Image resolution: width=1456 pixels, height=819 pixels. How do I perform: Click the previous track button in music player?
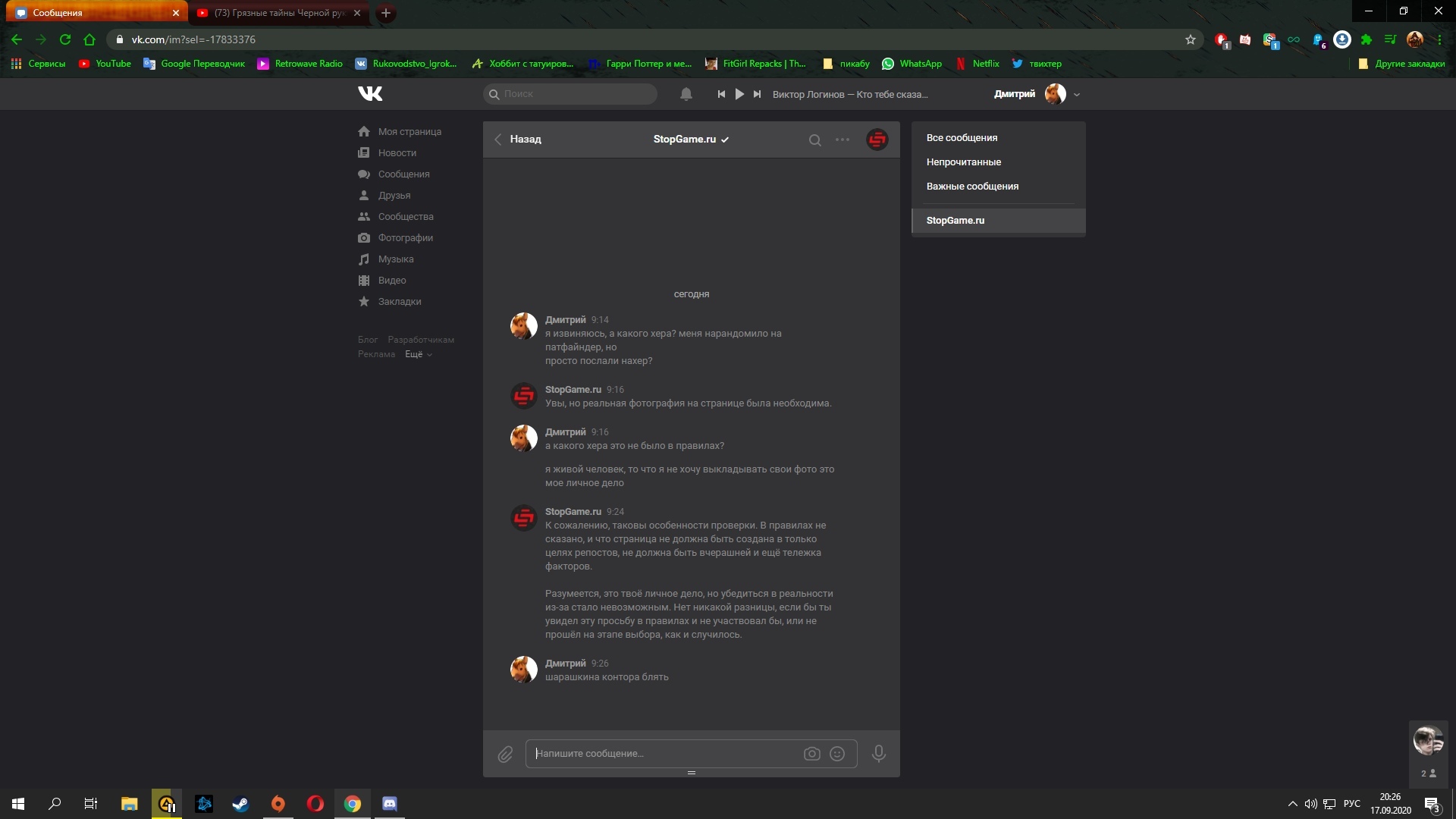tap(720, 94)
